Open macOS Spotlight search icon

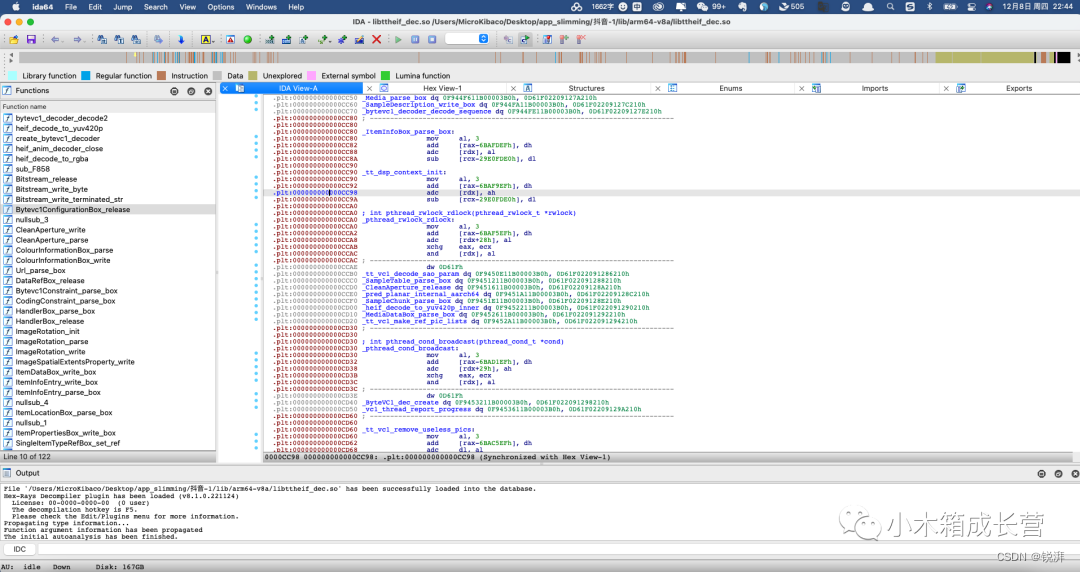891,7
